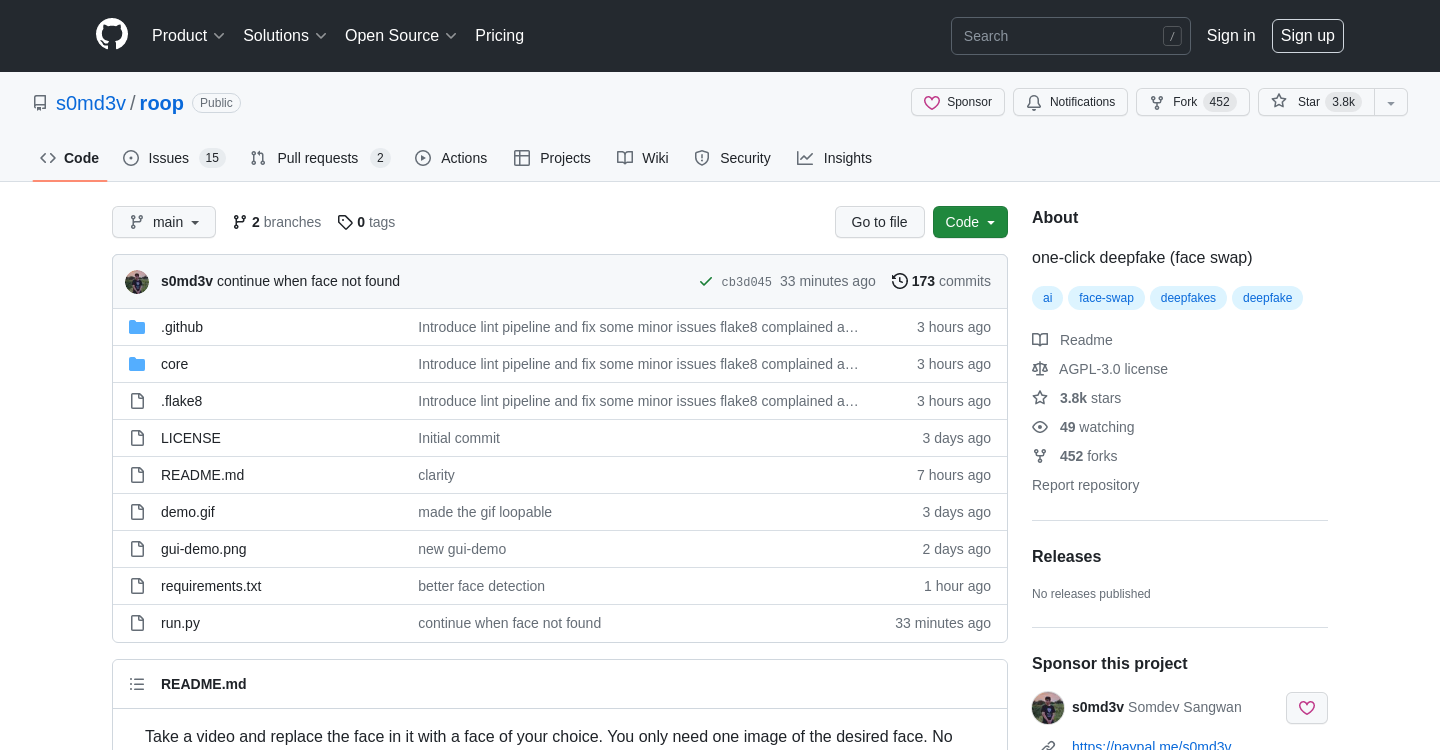1440x750 pixels.
Task: Fork the repository with the Fork button
Action: click(x=1193, y=102)
